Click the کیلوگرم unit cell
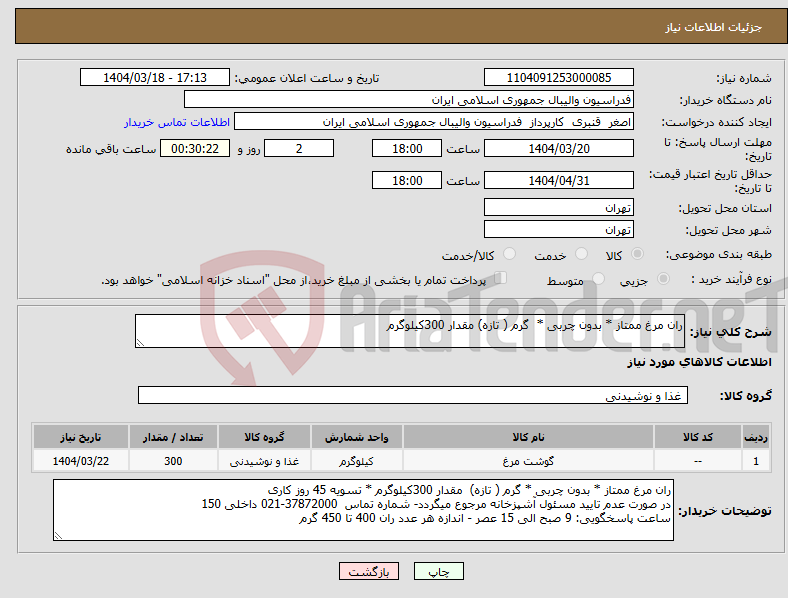Screen dimensions: 788x598 (x=356, y=461)
